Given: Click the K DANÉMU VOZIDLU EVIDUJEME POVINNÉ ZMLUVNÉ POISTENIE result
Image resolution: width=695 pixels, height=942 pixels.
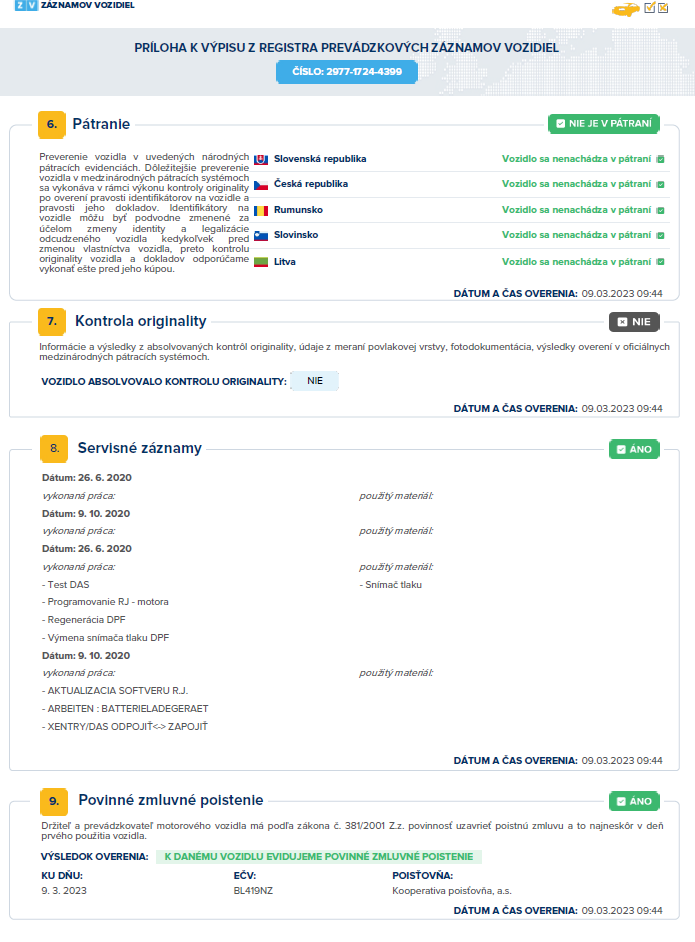Looking at the screenshot, I should [x=319, y=857].
